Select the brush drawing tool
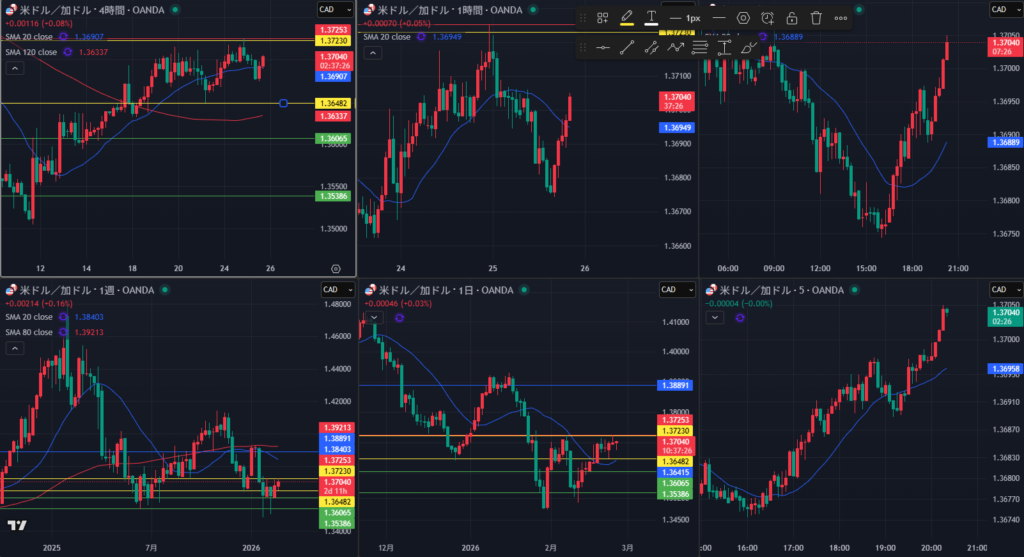1024x557 pixels. click(x=749, y=47)
